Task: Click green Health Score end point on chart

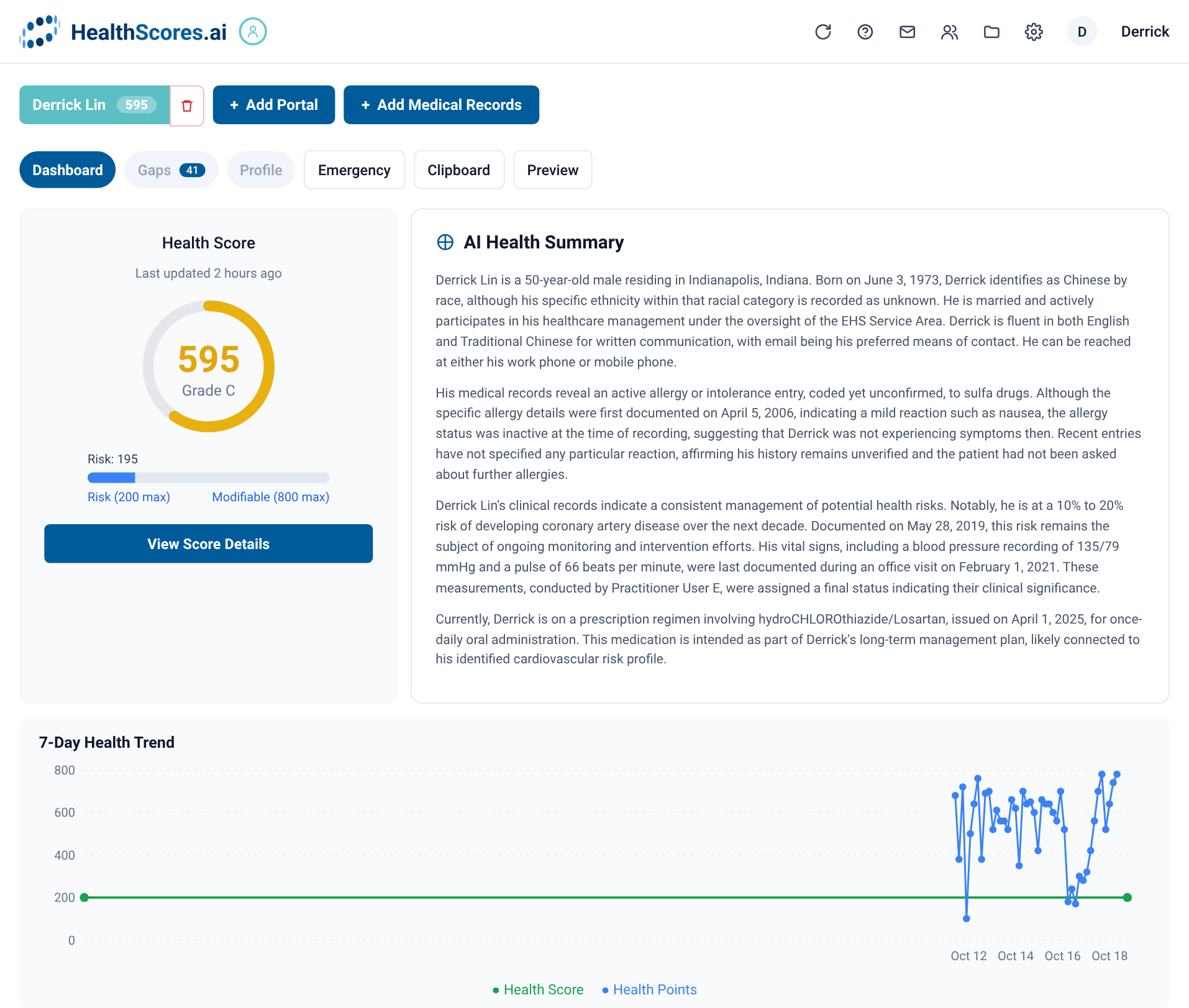Action: [1127, 897]
